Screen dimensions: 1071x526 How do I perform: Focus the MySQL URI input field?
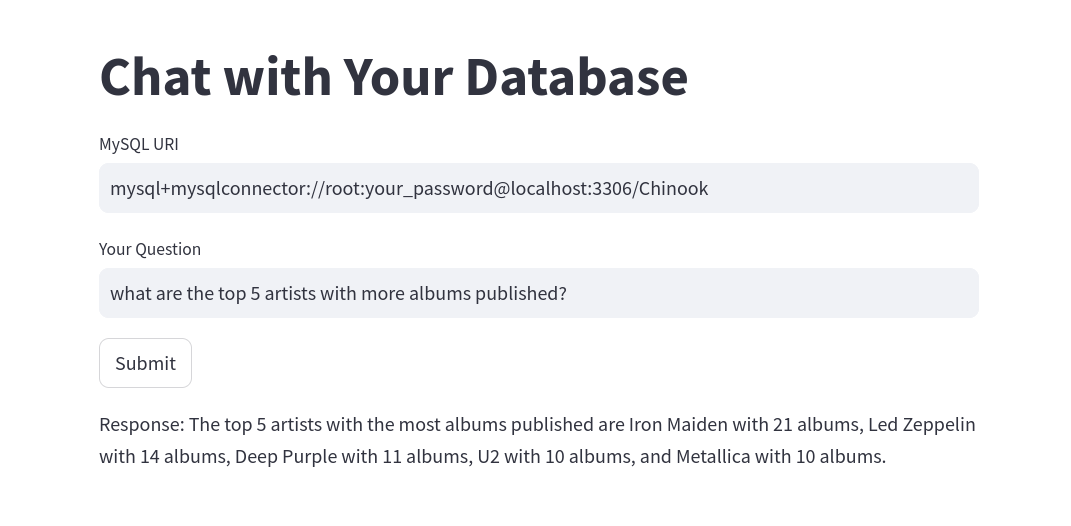tap(539, 188)
